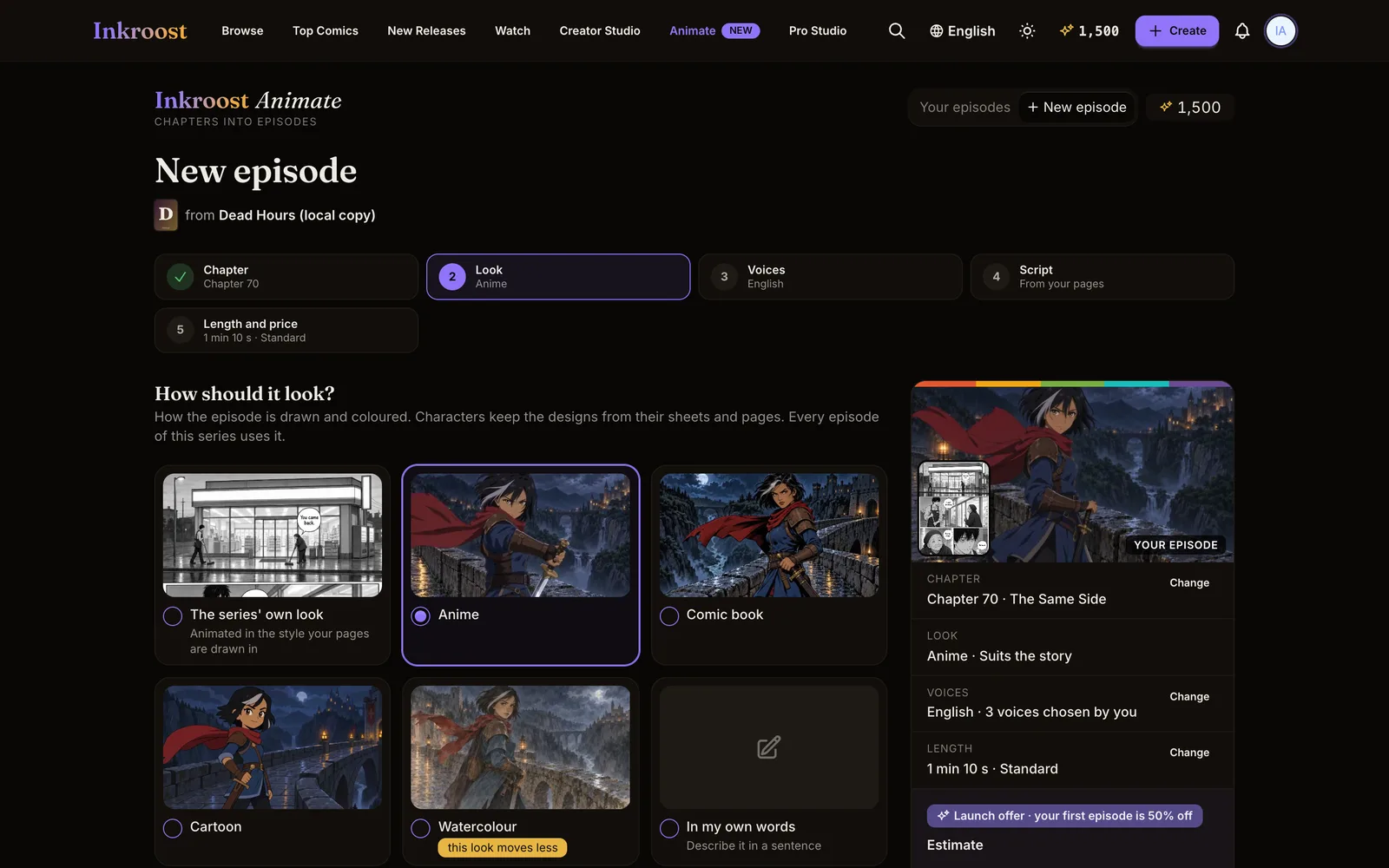Click the Inkroost logo
Screen dimensions: 1389x868
tap(140, 30)
